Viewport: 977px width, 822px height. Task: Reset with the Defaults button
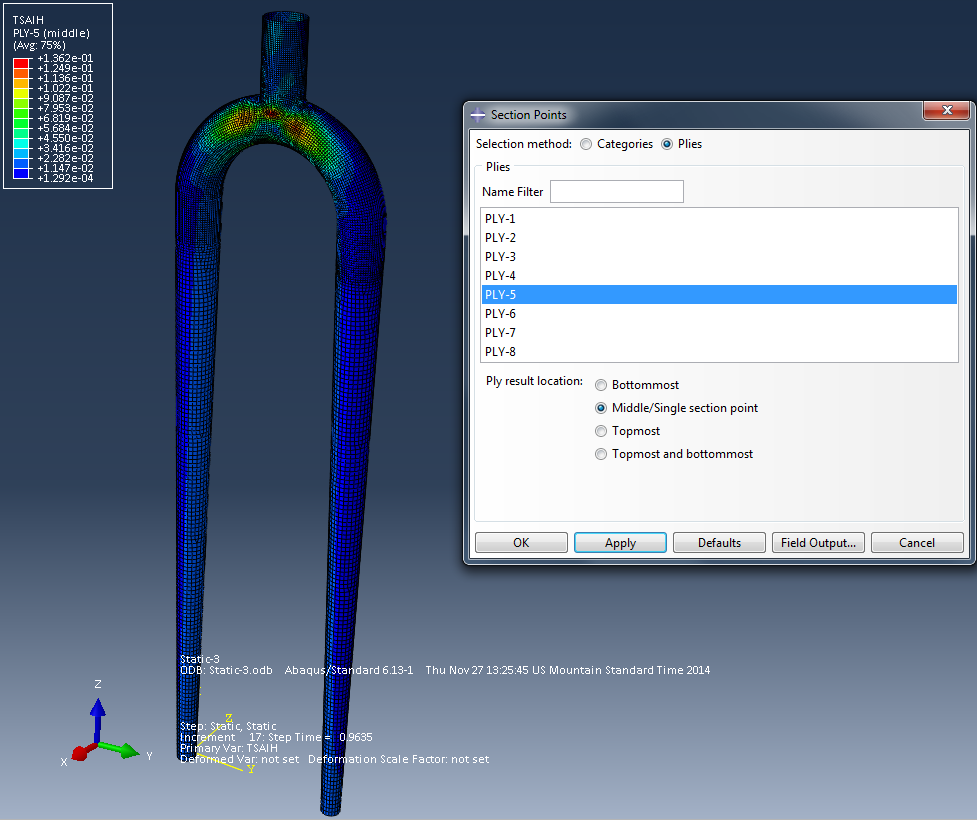tap(719, 543)
